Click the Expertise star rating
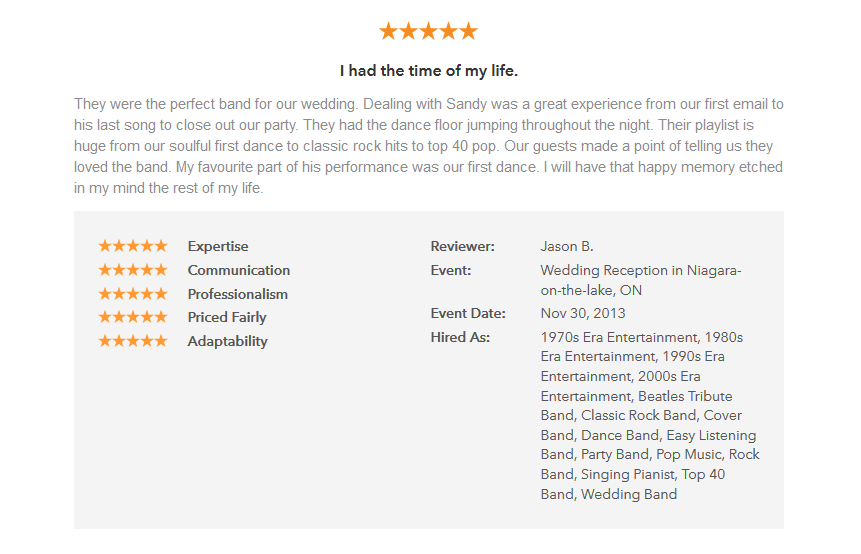Image resolution: width=861 pixels, height=554 pixels. (x=133, y=246)
